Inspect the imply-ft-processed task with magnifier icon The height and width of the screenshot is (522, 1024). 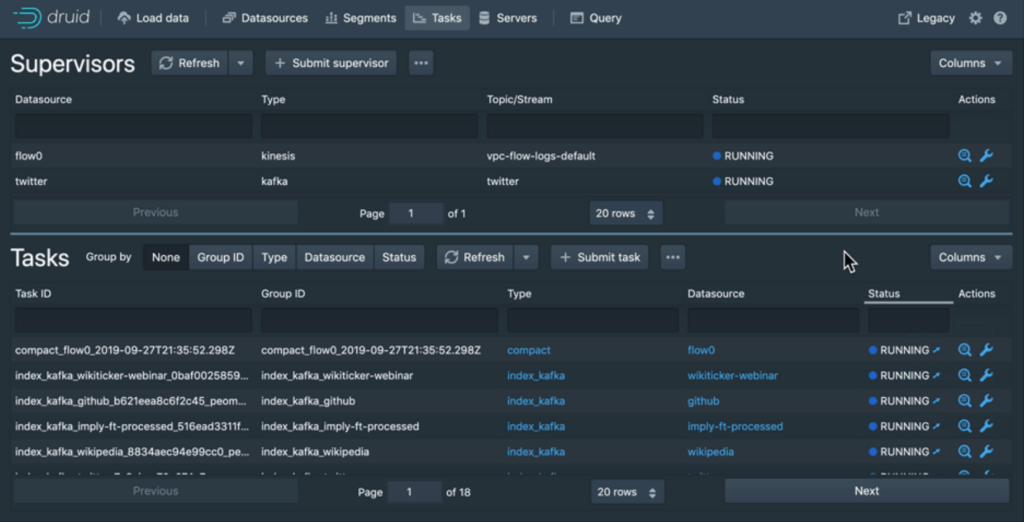click(x=965, y=427)
